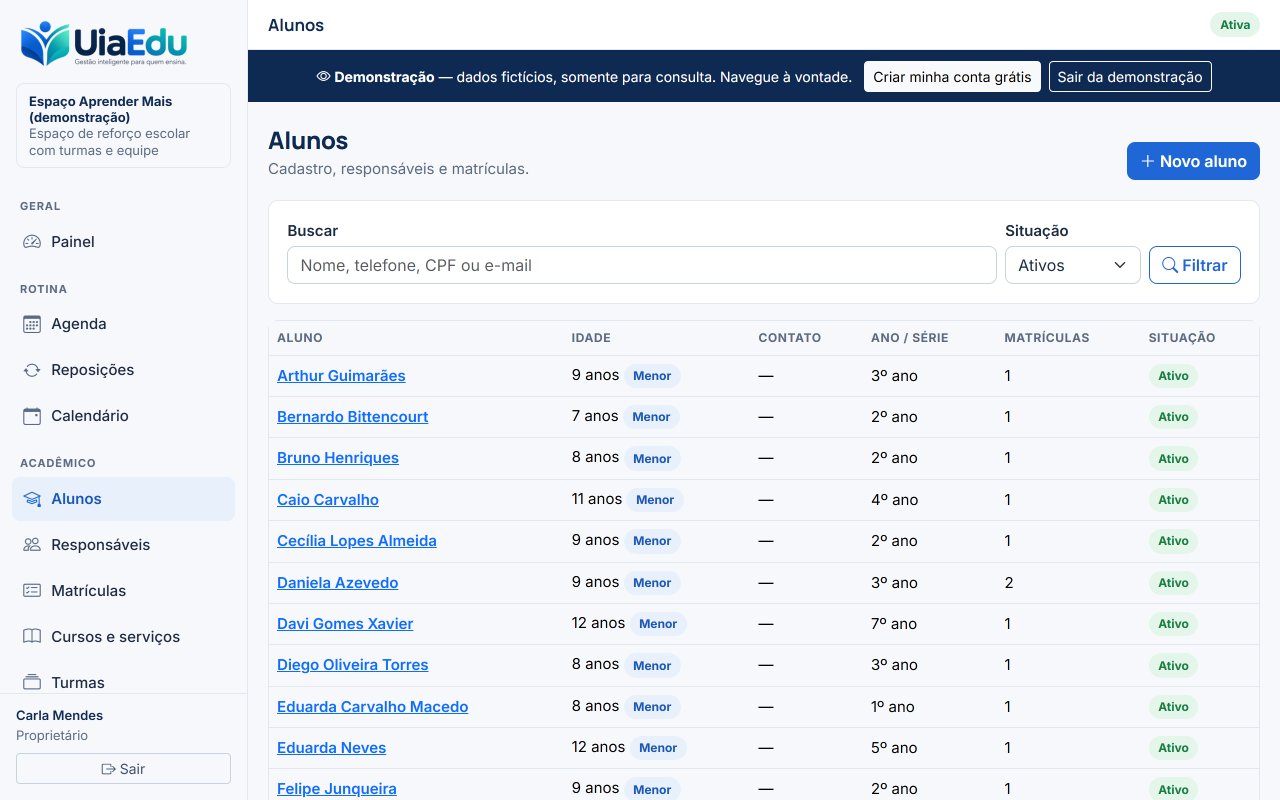Click the Agenda calendar grid icon
Image resolution: width=1280 pixels, height=800 pixels.
click(x=32, y=324)
